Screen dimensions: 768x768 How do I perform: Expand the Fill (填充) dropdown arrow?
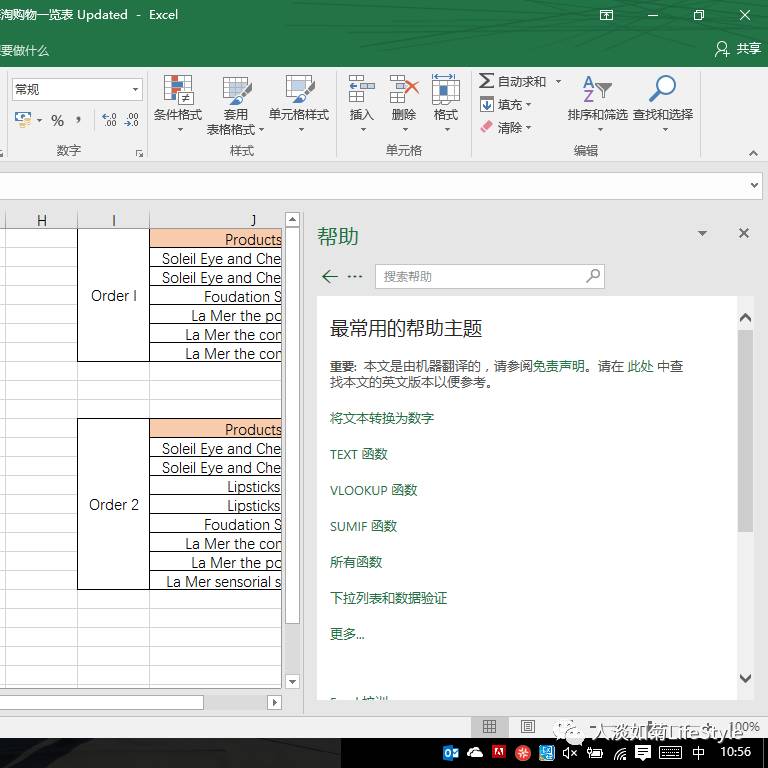point(528,104)
